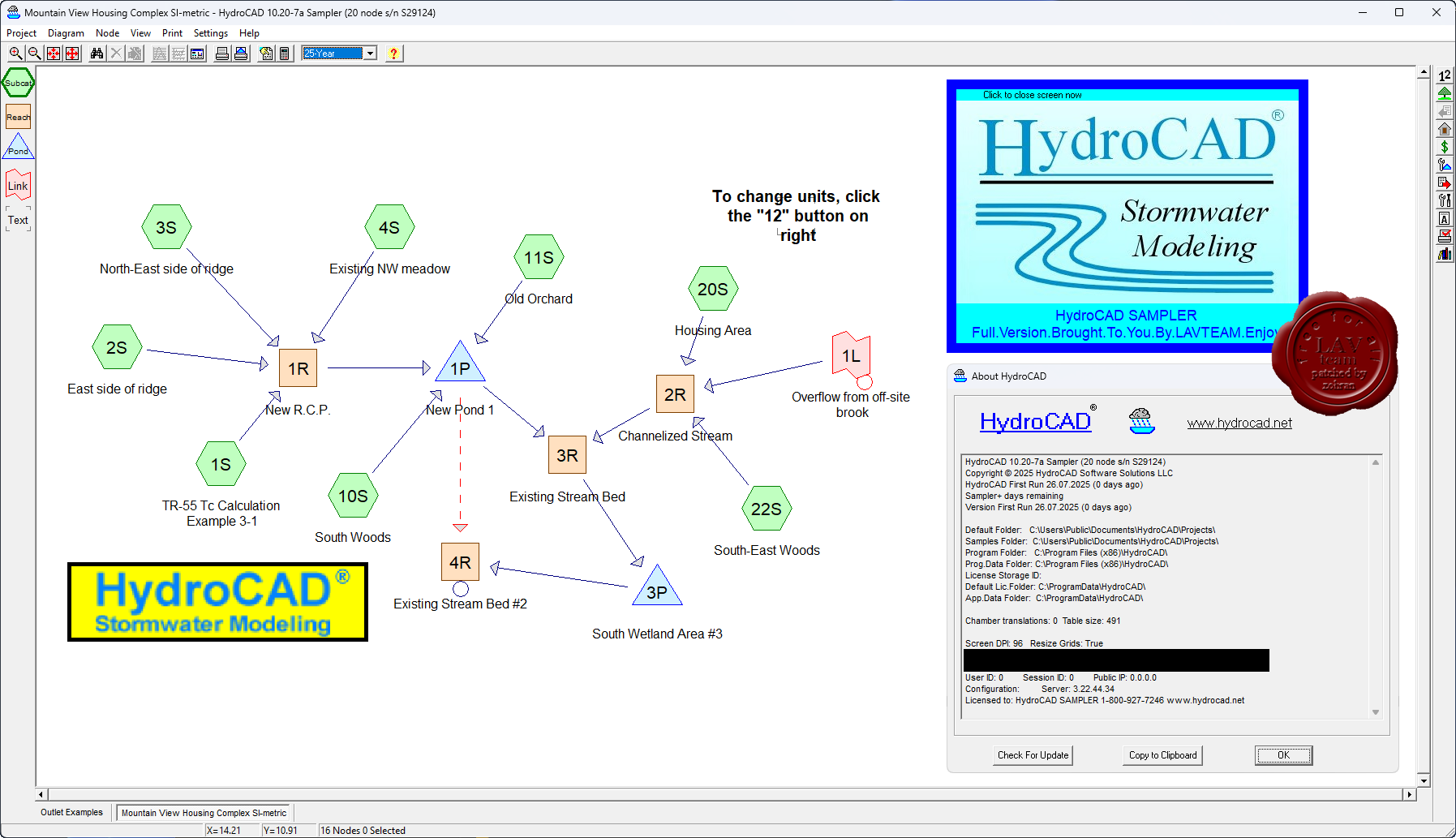1456x838 pixels.
Task: Click OK in the About HydroCAD dialog
Action: pos(1284,755)
